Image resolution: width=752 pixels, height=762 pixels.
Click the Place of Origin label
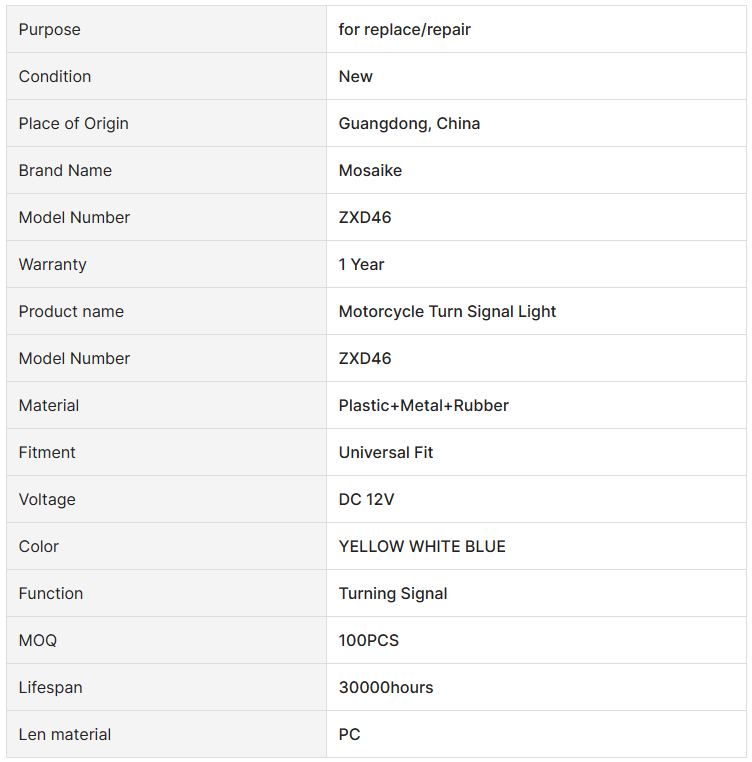tap(73, 123)
